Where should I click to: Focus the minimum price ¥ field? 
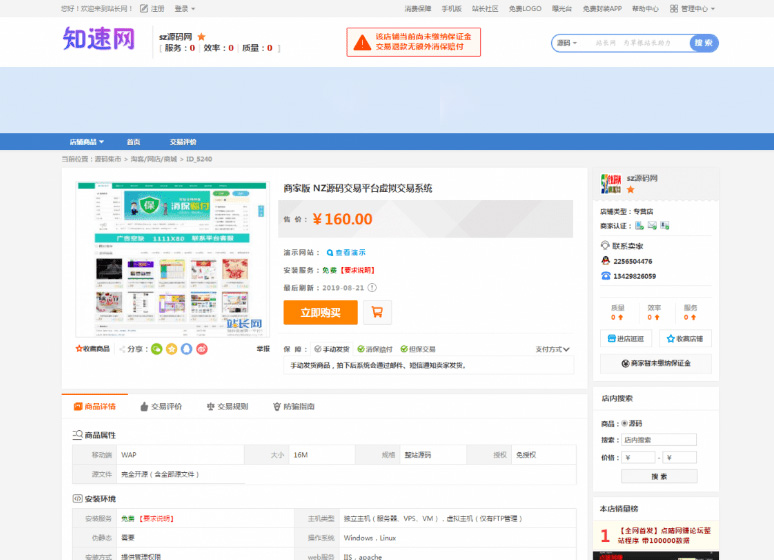pyautogui.click(x=638, y=457)
